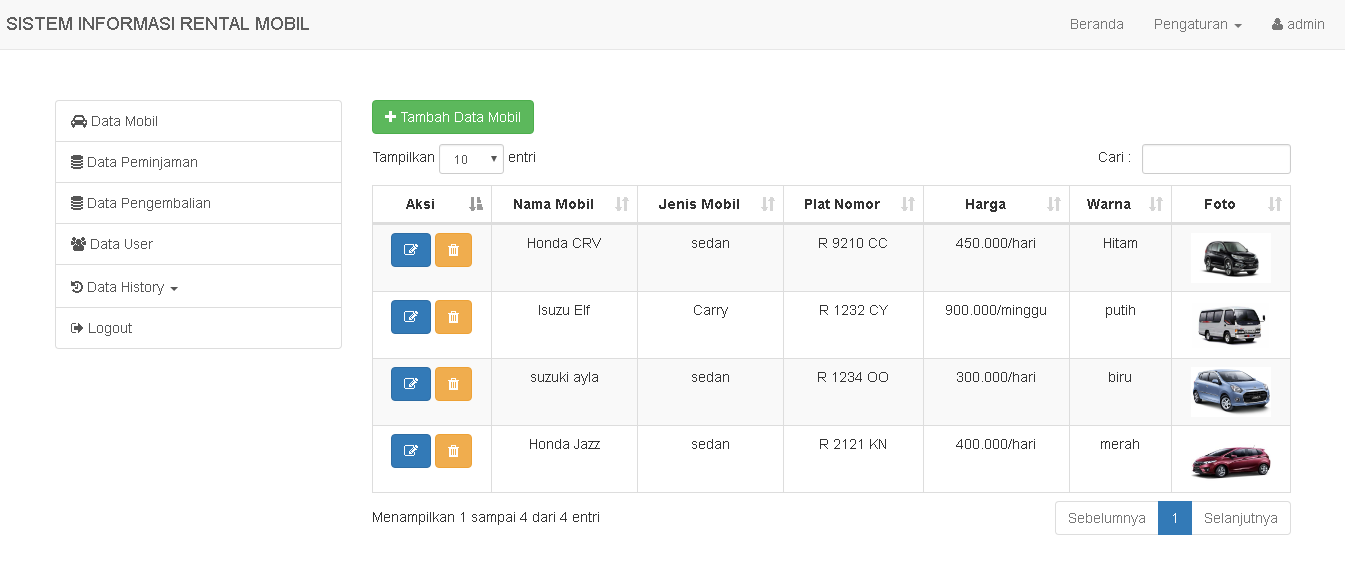Click the logout icon in the sidebar
The width and height of the screenshot is (1345, 580).
click(x=78, y=327)
